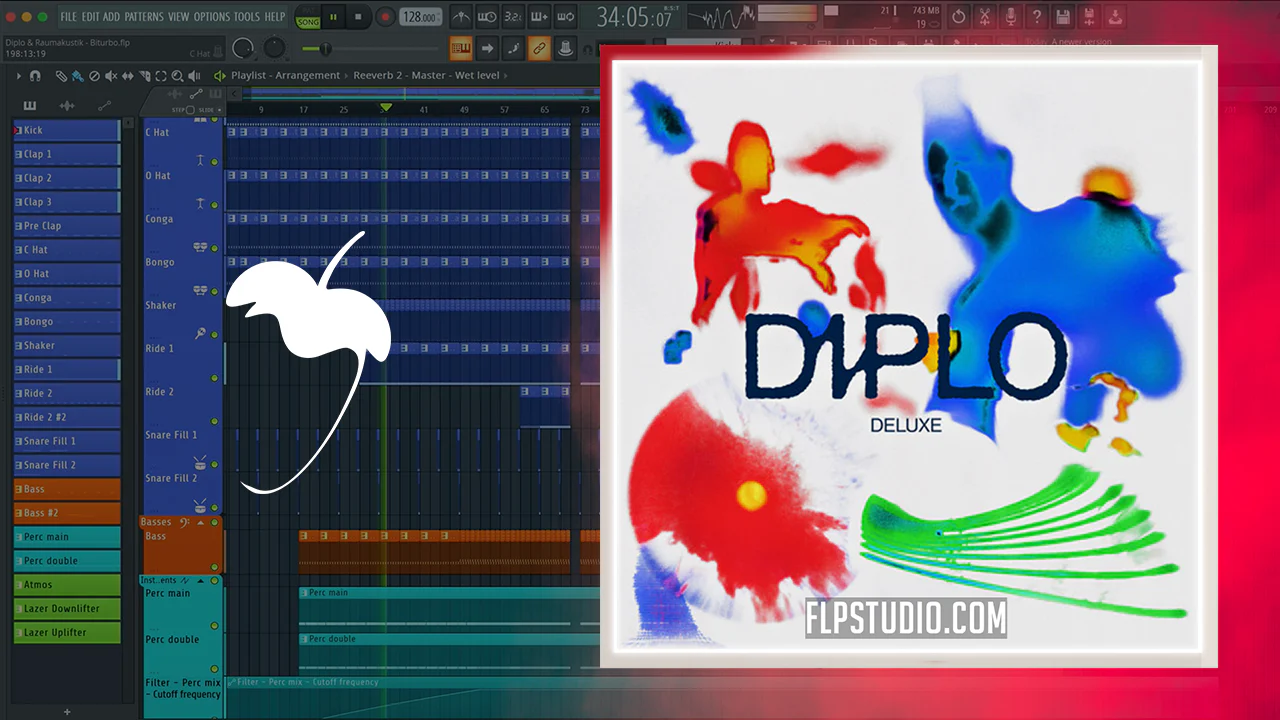Toggle the STEP checkbox
1280x720 pixels.
190,110
